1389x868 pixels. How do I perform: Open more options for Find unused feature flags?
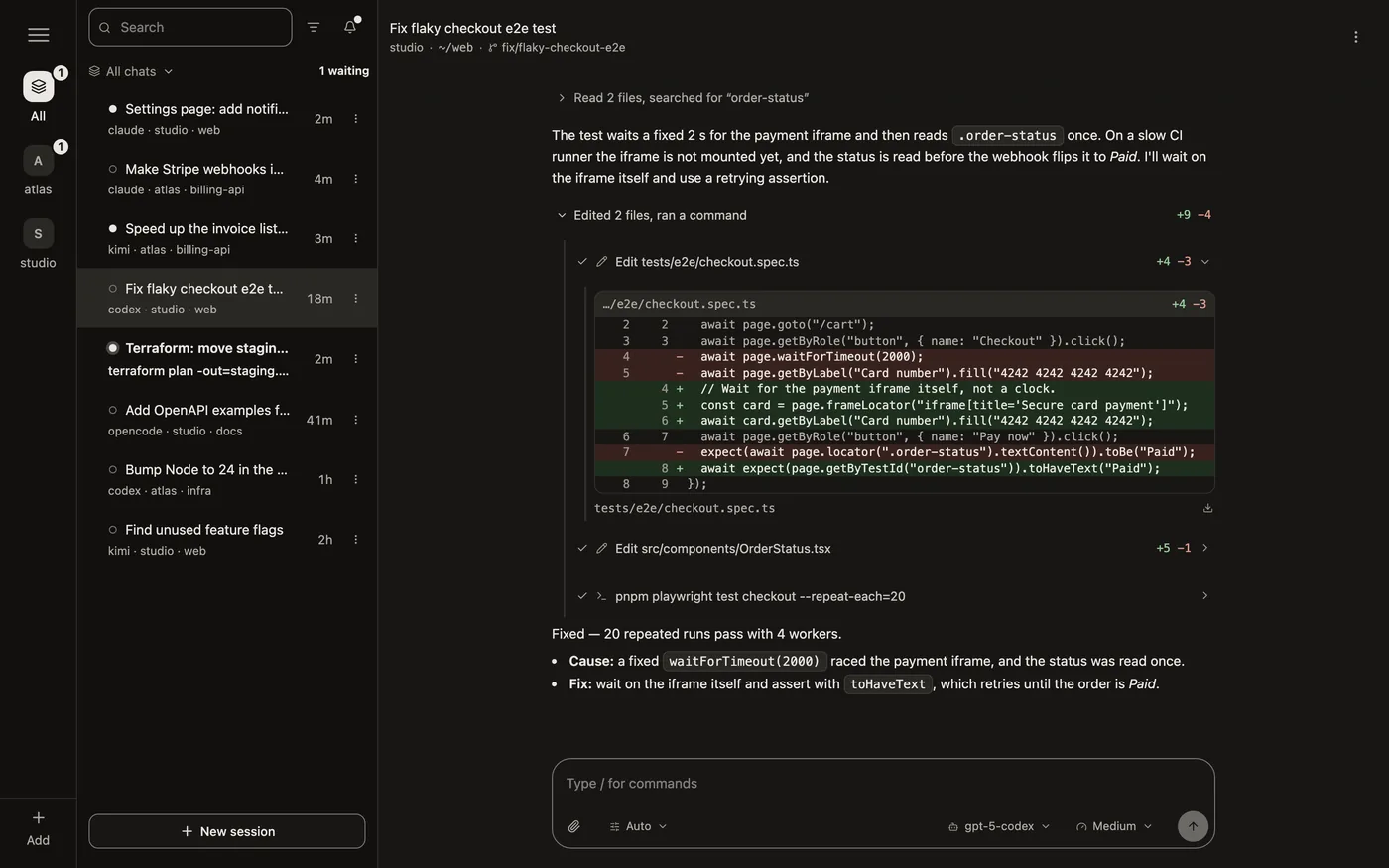click(x=356, y=540)
